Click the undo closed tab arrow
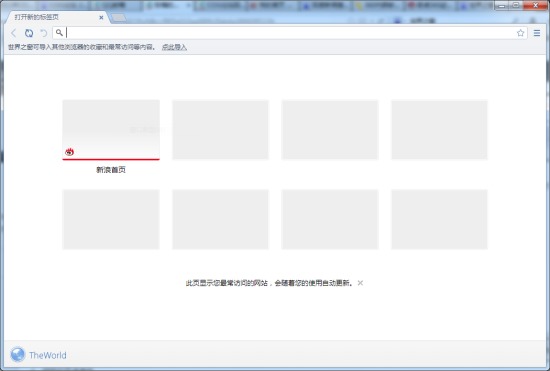 pyautogui.click(x=43, y=33)
